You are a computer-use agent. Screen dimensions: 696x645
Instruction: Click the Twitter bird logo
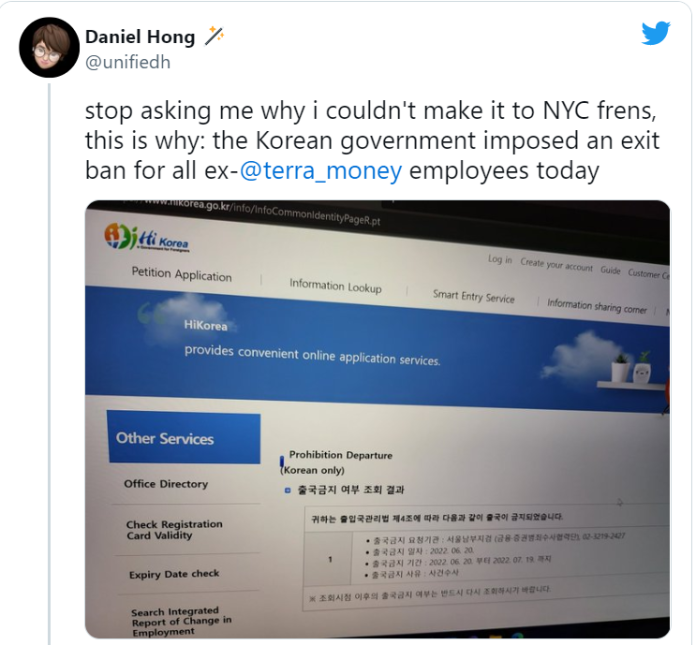click(x=656, y=33)
